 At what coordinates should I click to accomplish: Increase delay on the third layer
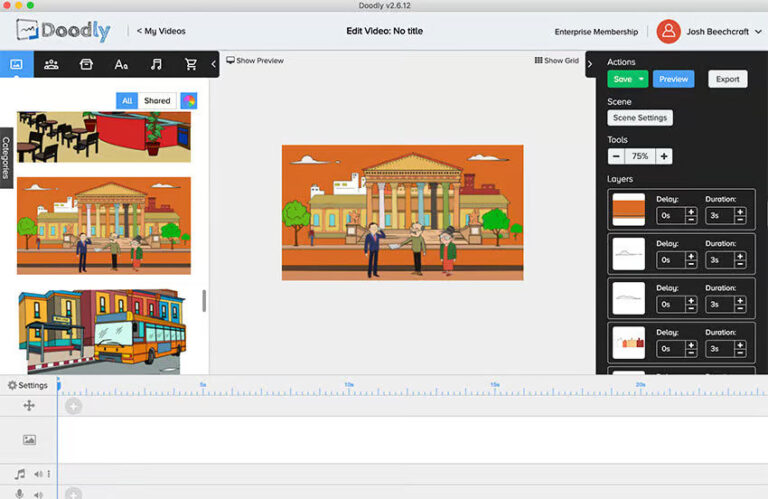tap(691, 301)
